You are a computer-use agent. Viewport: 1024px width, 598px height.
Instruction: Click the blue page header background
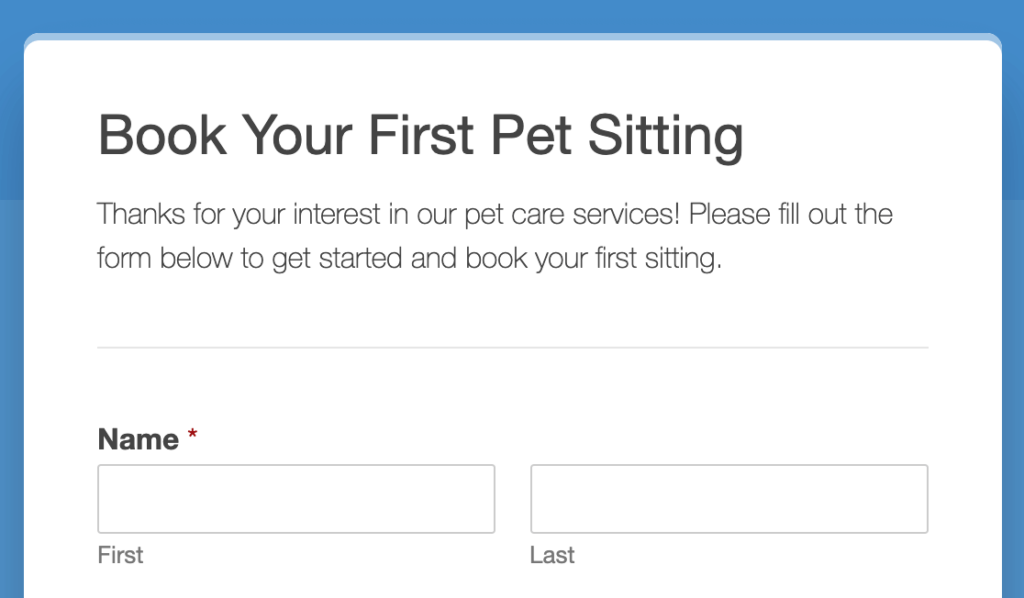click(512, 15)
